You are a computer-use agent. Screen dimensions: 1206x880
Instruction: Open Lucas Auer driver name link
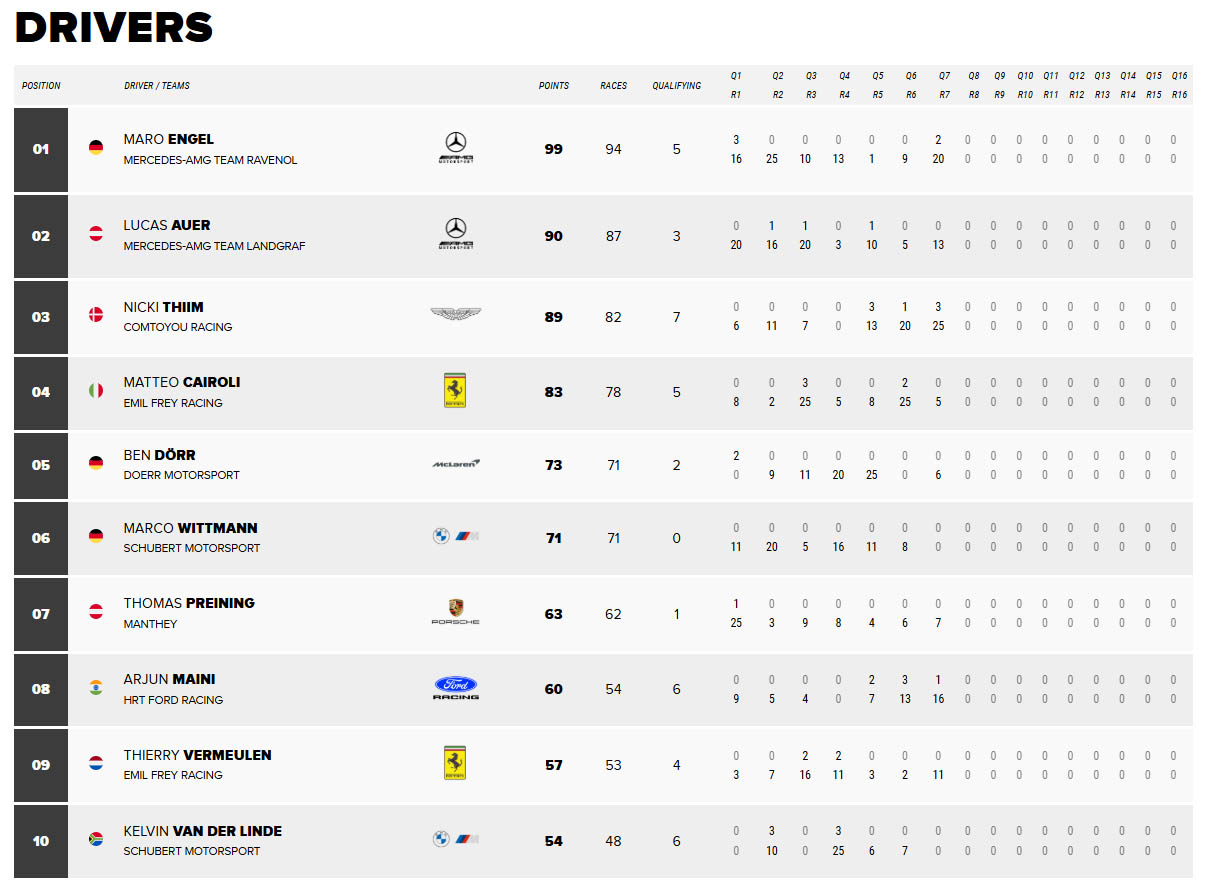click(x=167, y=225)
